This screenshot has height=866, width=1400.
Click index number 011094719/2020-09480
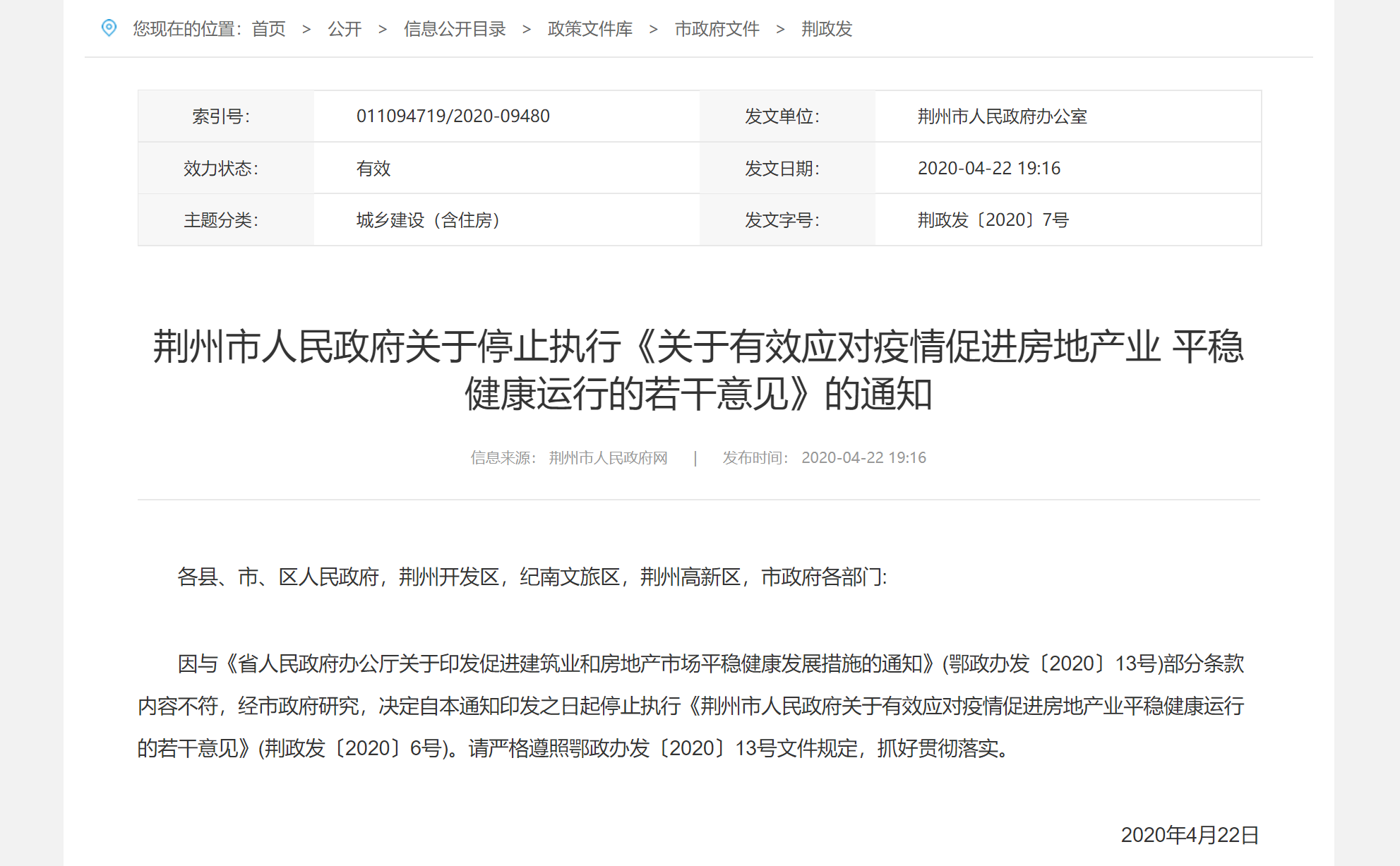click(453, 116)
